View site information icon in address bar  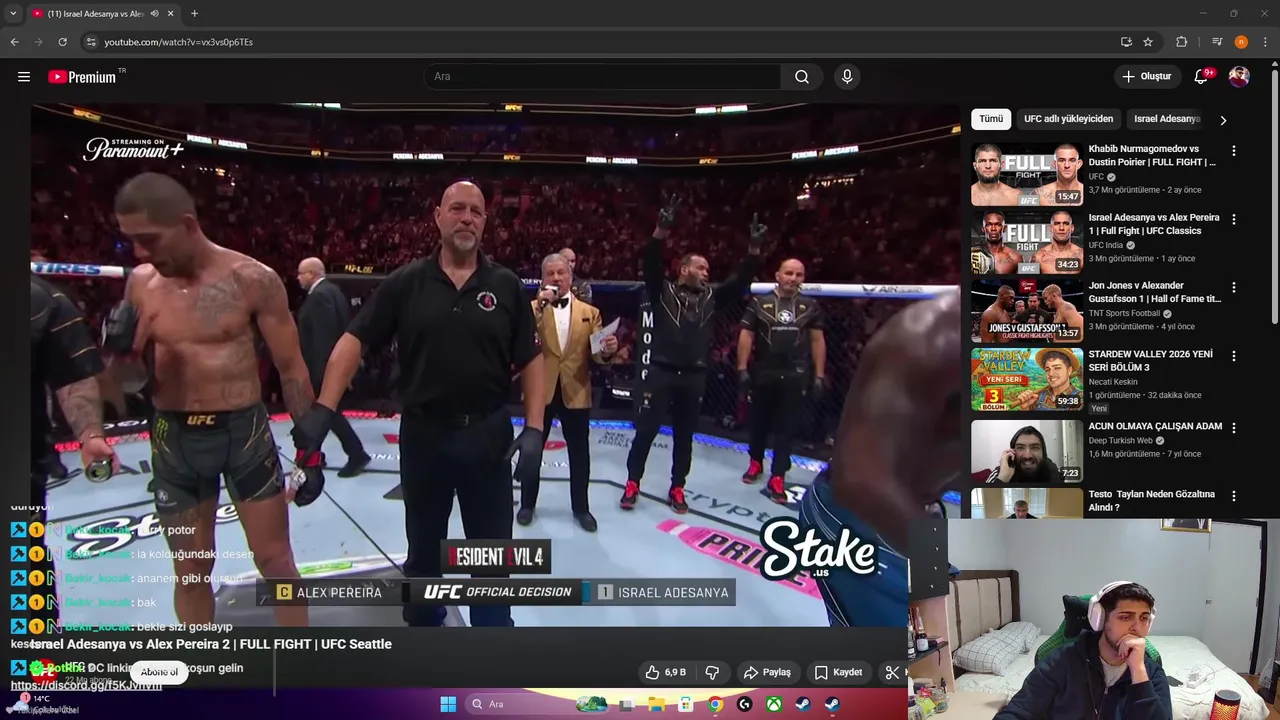[91, 42]
